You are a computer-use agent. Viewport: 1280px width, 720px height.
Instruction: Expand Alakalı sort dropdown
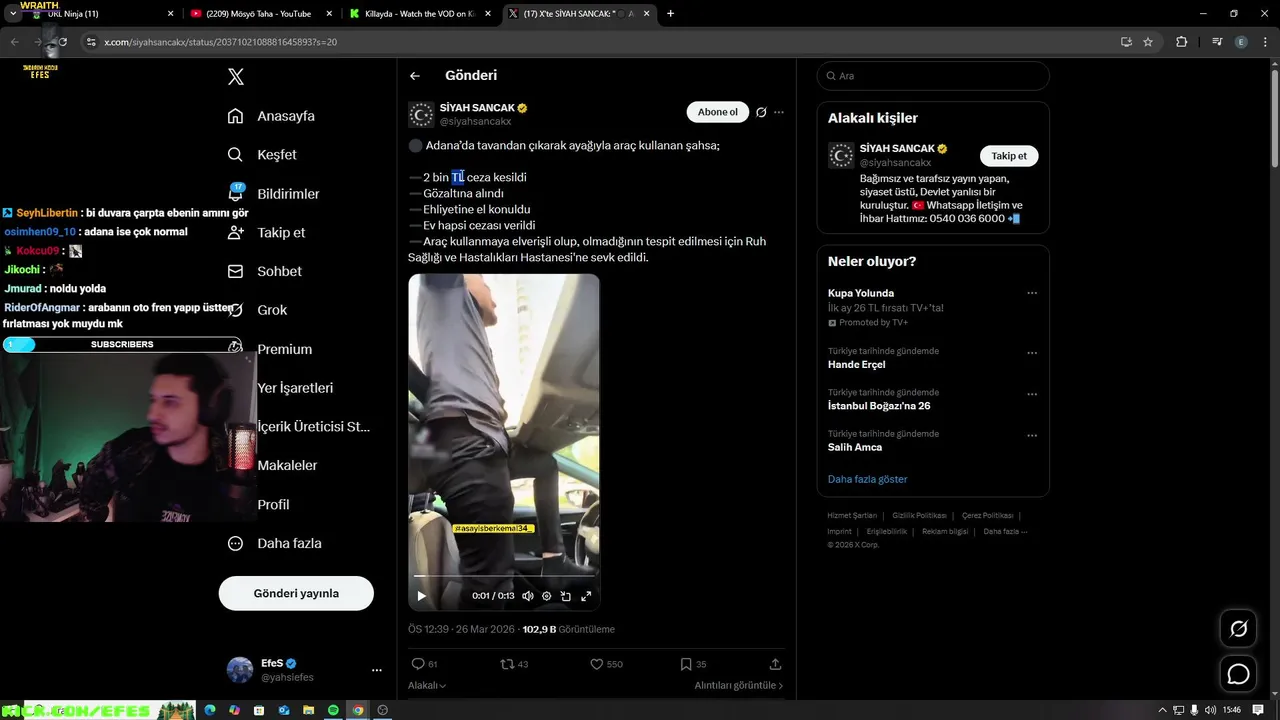click(427, 686)
